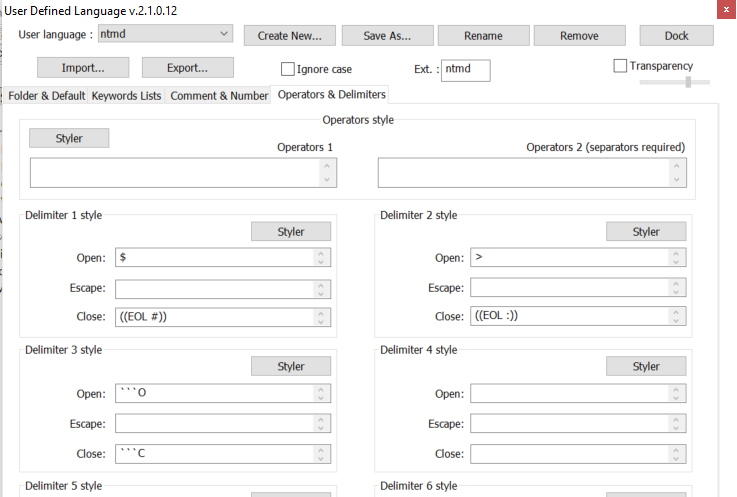Click the Save As... button
Screen dimensions: 737x497
pyautogui.click(x=386, y=35)
